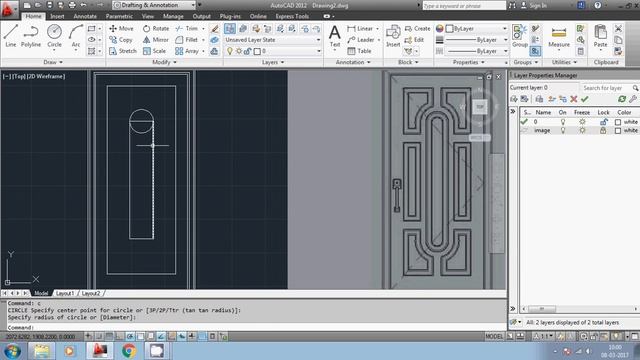Viewport: 640px width, 360px height.
Task: Toggle freeze for image layer
Action: tap(582, 131)
